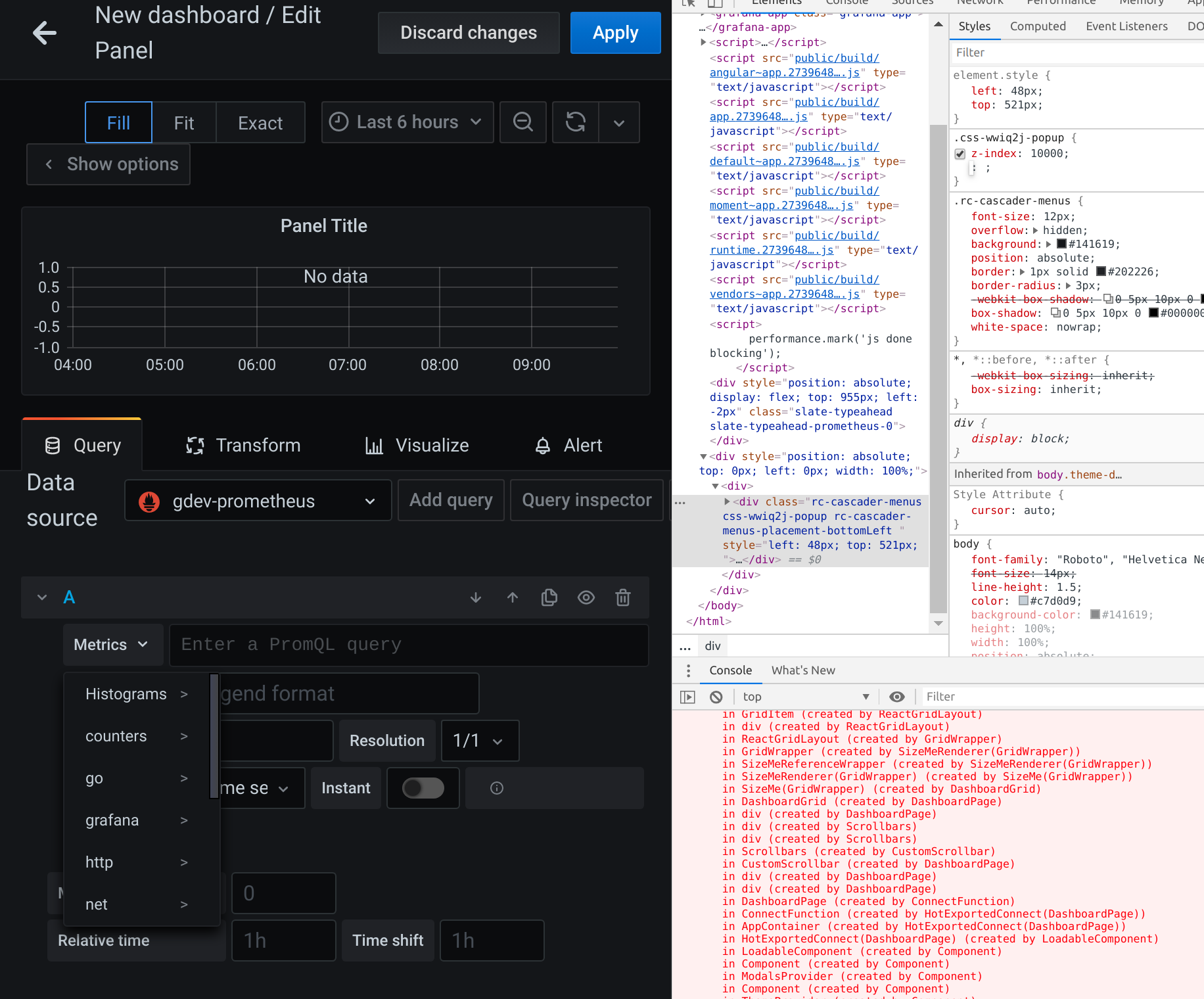1204x999 pixels.
Task: Enable the Instant query toggle
Action: [423, 787]
